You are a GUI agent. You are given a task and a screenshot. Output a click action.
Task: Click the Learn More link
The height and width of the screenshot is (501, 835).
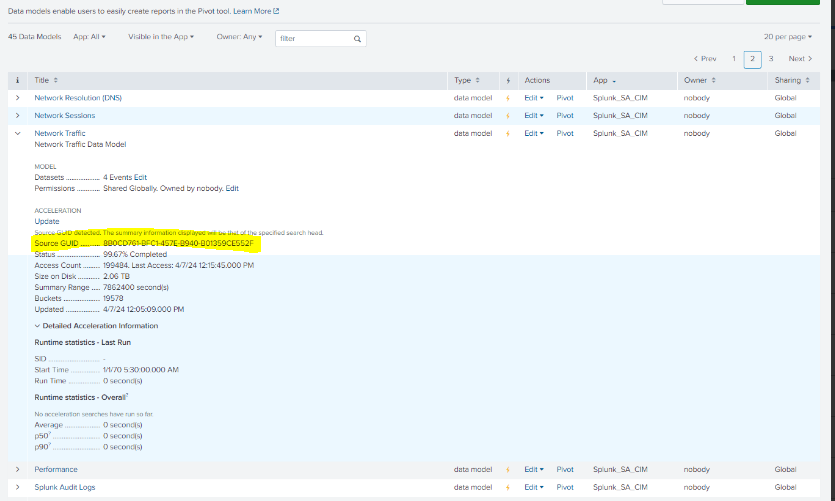[x=256, y=11]
